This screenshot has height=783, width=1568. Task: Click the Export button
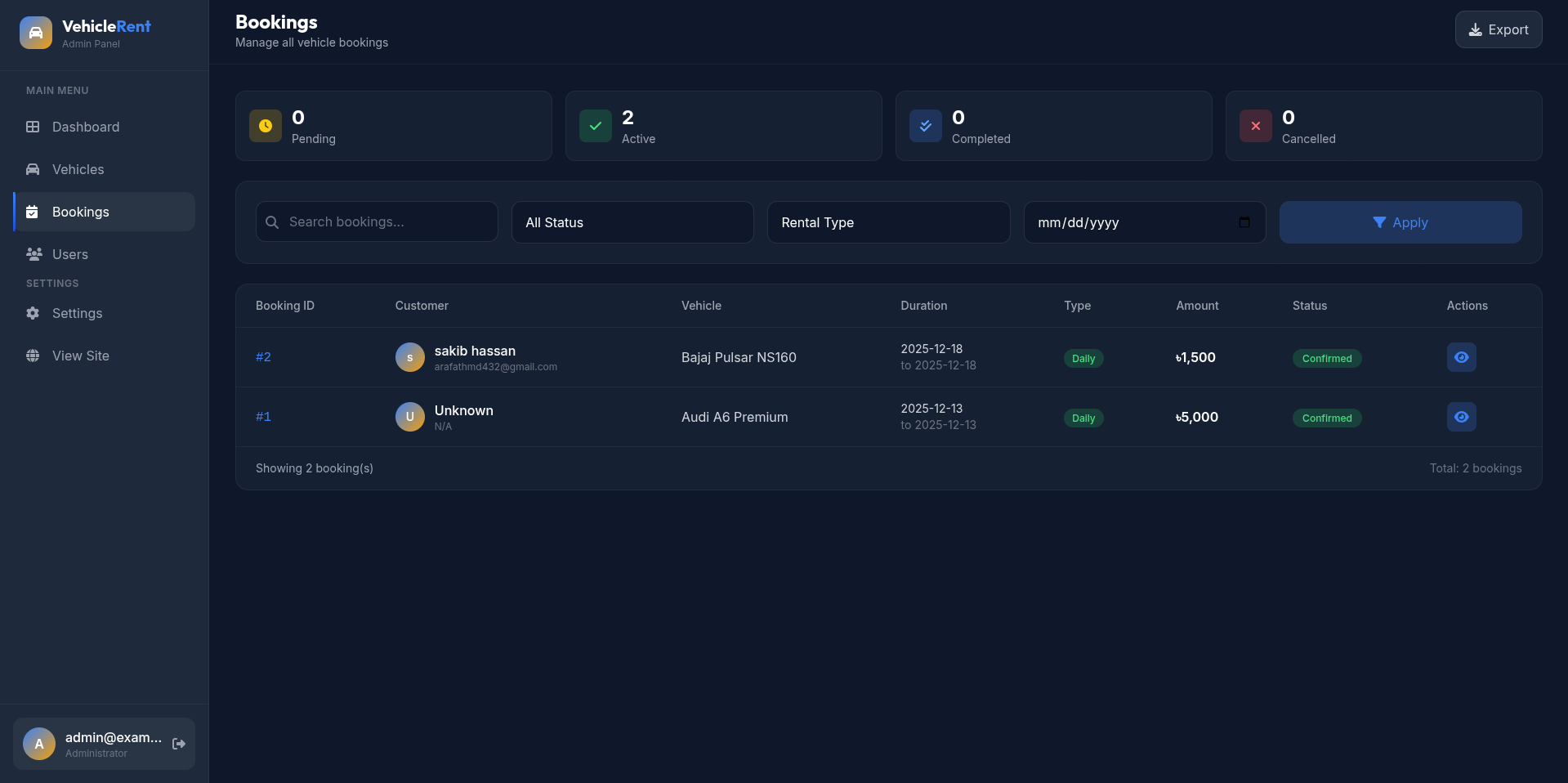1499,29
